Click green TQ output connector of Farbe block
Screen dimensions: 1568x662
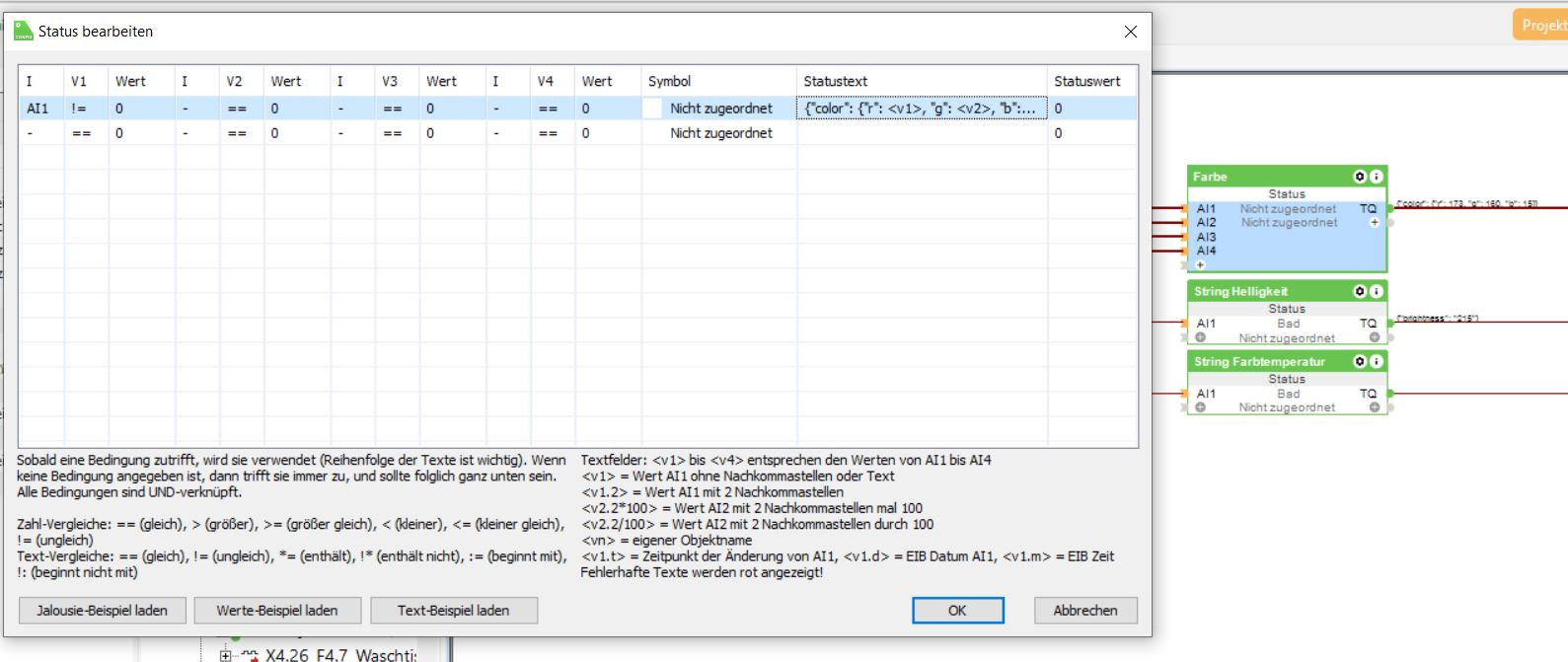(1390, 208)
